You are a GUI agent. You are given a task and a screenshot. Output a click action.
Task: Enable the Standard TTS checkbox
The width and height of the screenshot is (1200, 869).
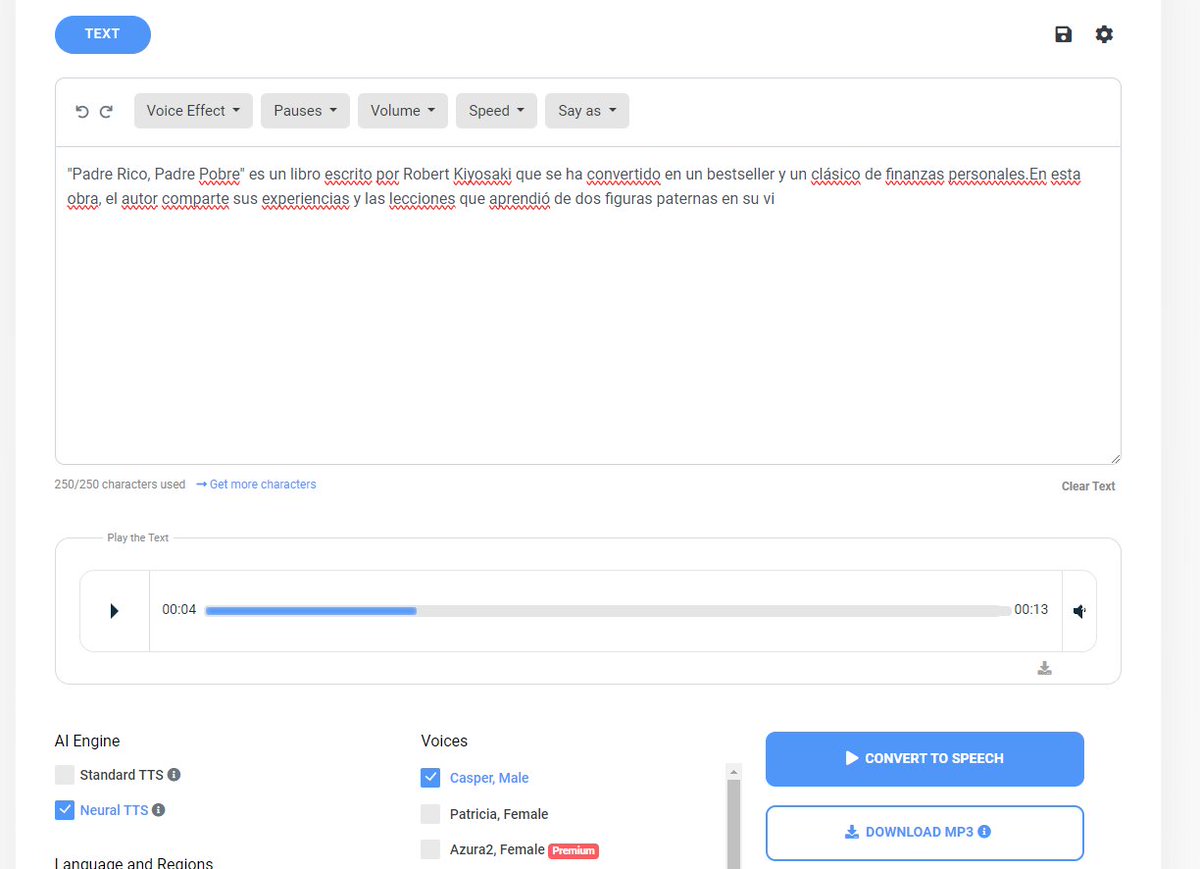(64, 775)
